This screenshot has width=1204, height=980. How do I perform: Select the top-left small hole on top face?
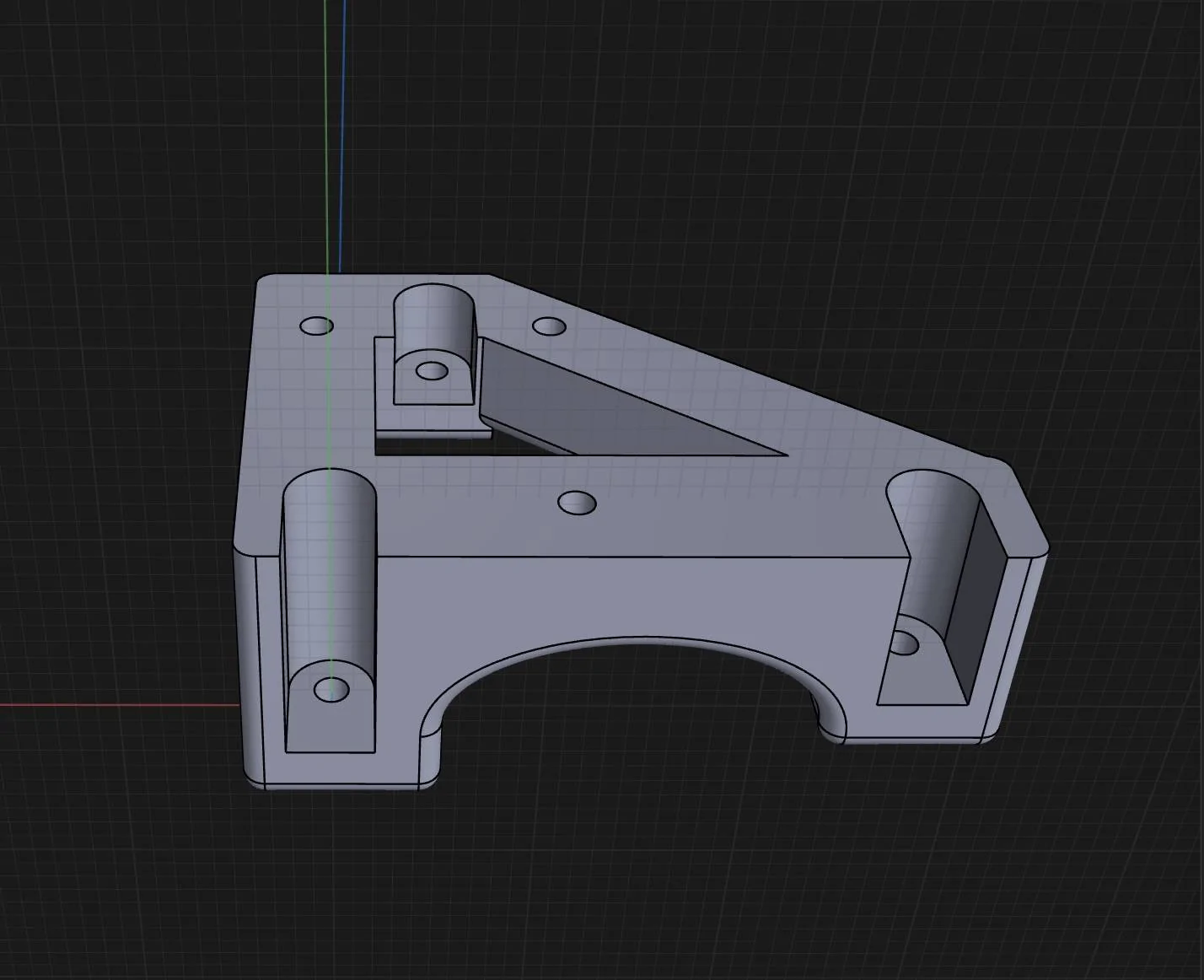point(317,326)
